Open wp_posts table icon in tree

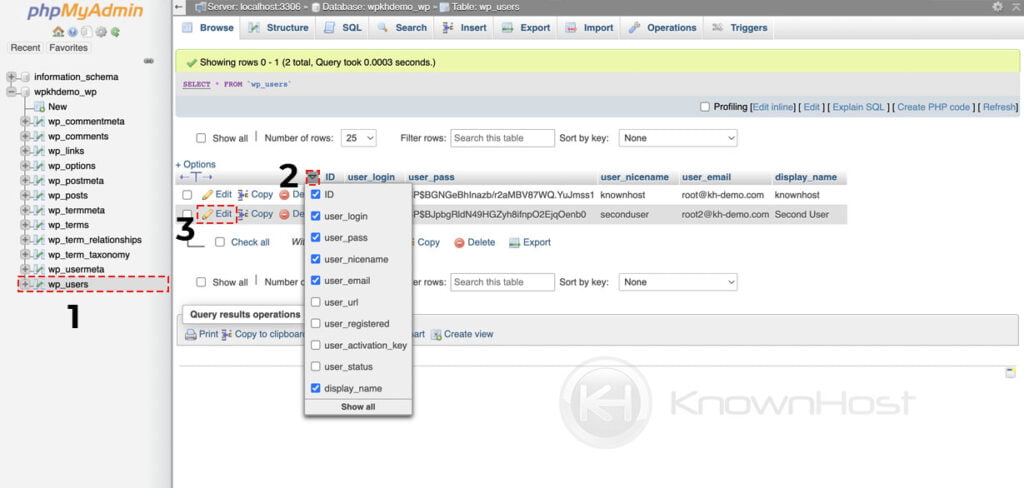point(40,195)
